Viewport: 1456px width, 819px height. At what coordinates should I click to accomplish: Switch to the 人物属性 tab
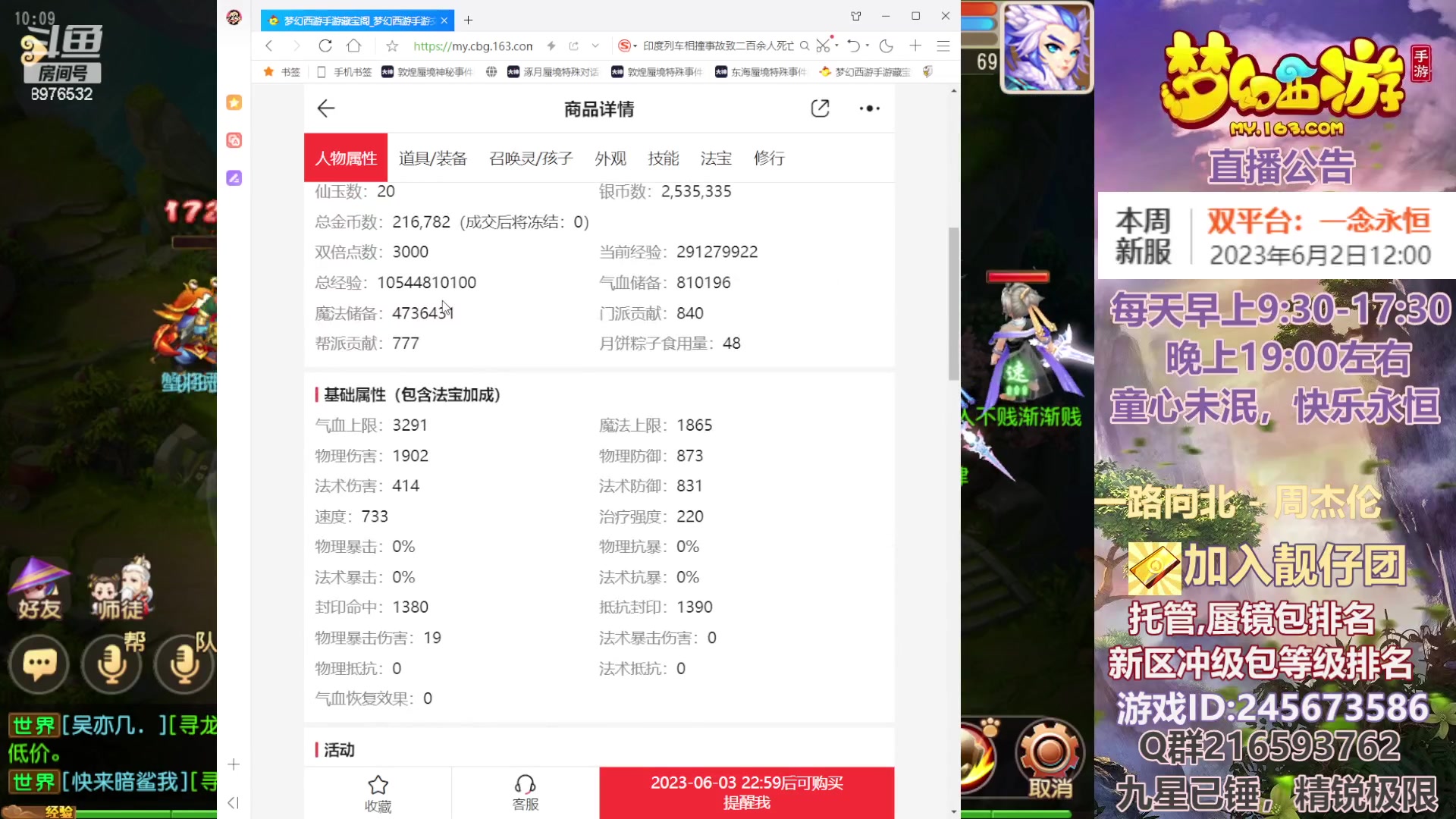(x=346, y=158)
